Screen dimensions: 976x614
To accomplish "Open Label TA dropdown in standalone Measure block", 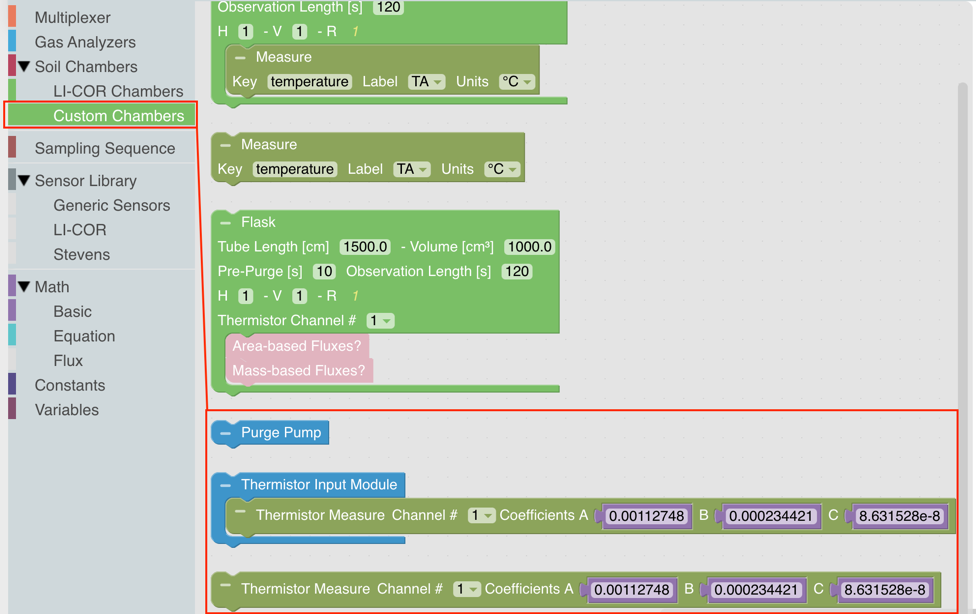I will (x=411, y=169).
